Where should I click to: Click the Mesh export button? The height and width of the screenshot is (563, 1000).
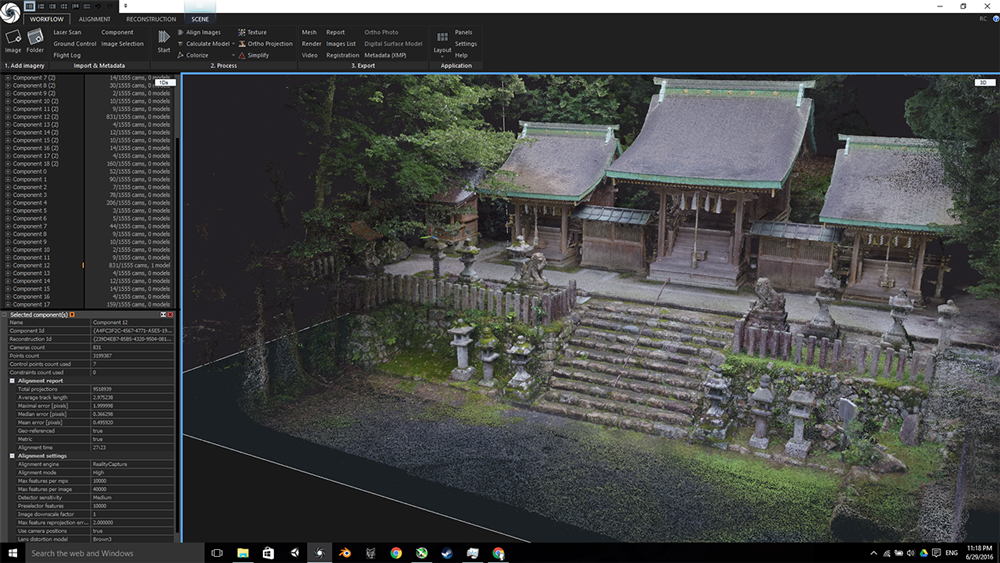309,32
